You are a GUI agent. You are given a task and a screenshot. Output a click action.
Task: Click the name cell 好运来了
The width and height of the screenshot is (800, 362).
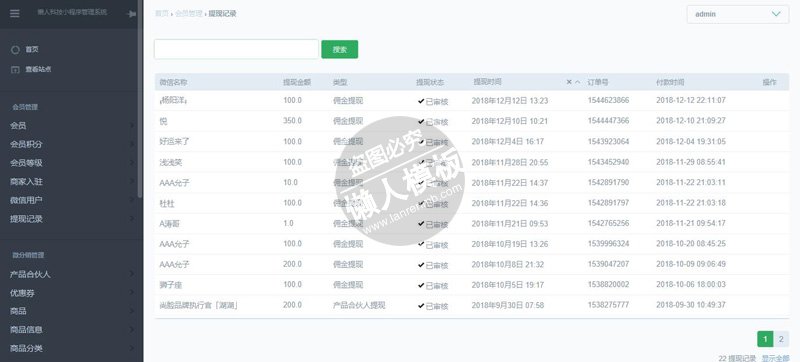174,141
